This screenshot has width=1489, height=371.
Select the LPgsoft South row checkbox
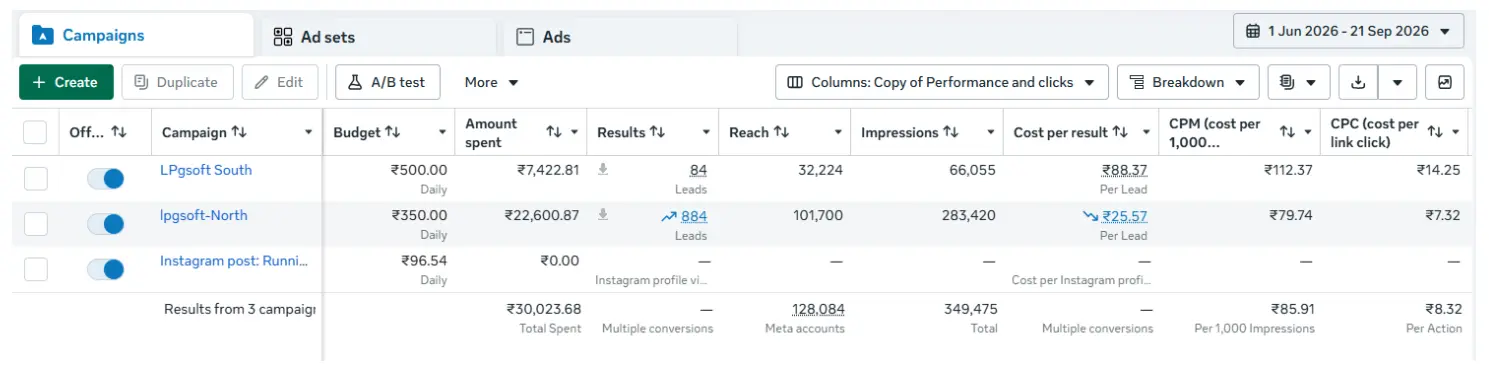35,179
